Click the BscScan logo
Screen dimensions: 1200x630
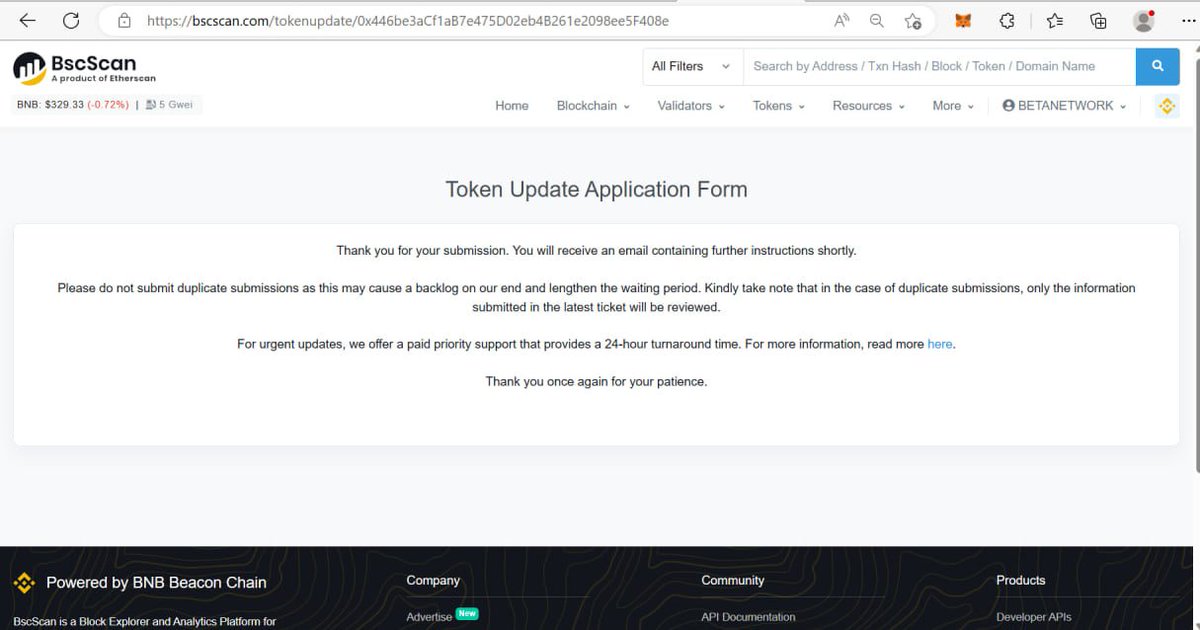pos(83,66)
